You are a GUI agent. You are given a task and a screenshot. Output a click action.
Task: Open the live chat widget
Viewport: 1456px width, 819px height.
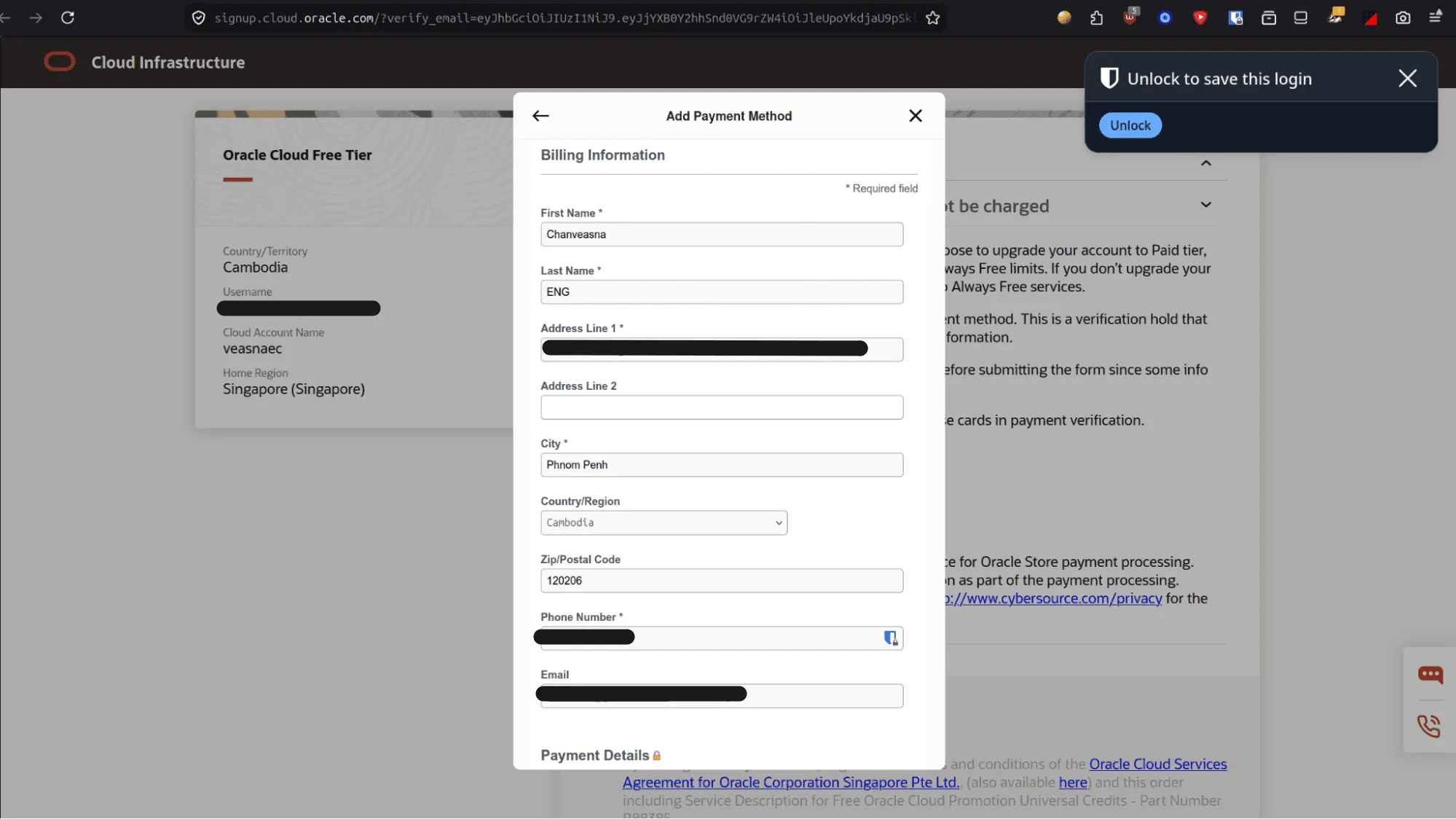click(x=1430, y=674)
